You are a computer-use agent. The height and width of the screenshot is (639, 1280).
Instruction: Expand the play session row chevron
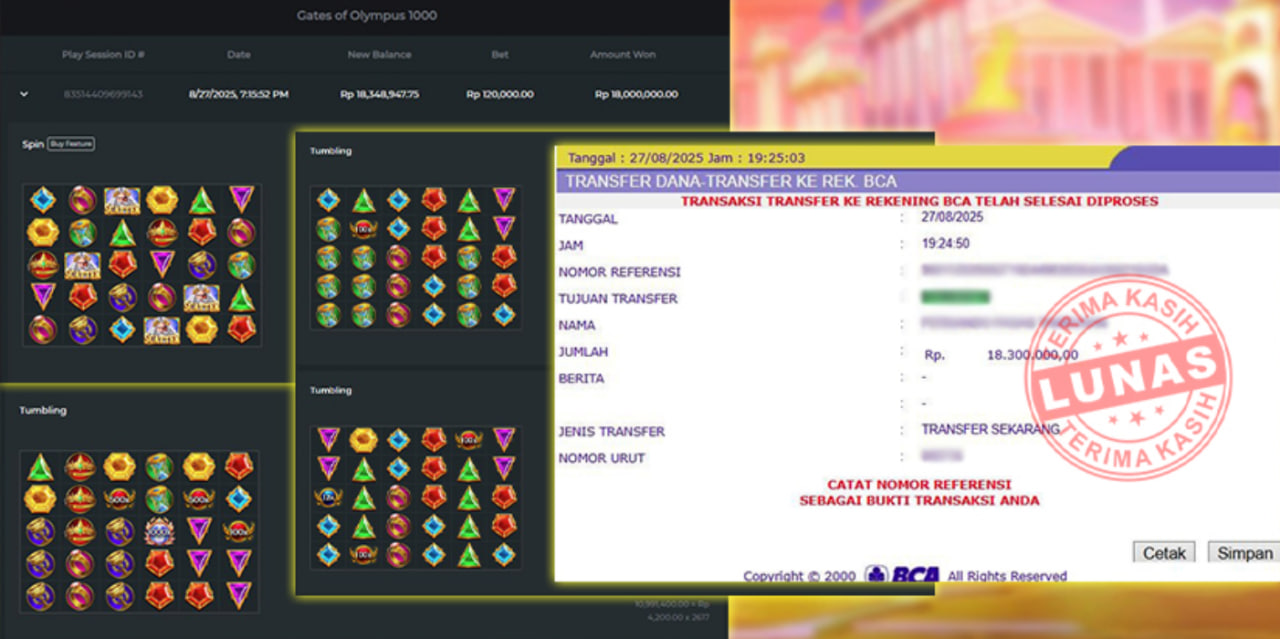point(24,94)
